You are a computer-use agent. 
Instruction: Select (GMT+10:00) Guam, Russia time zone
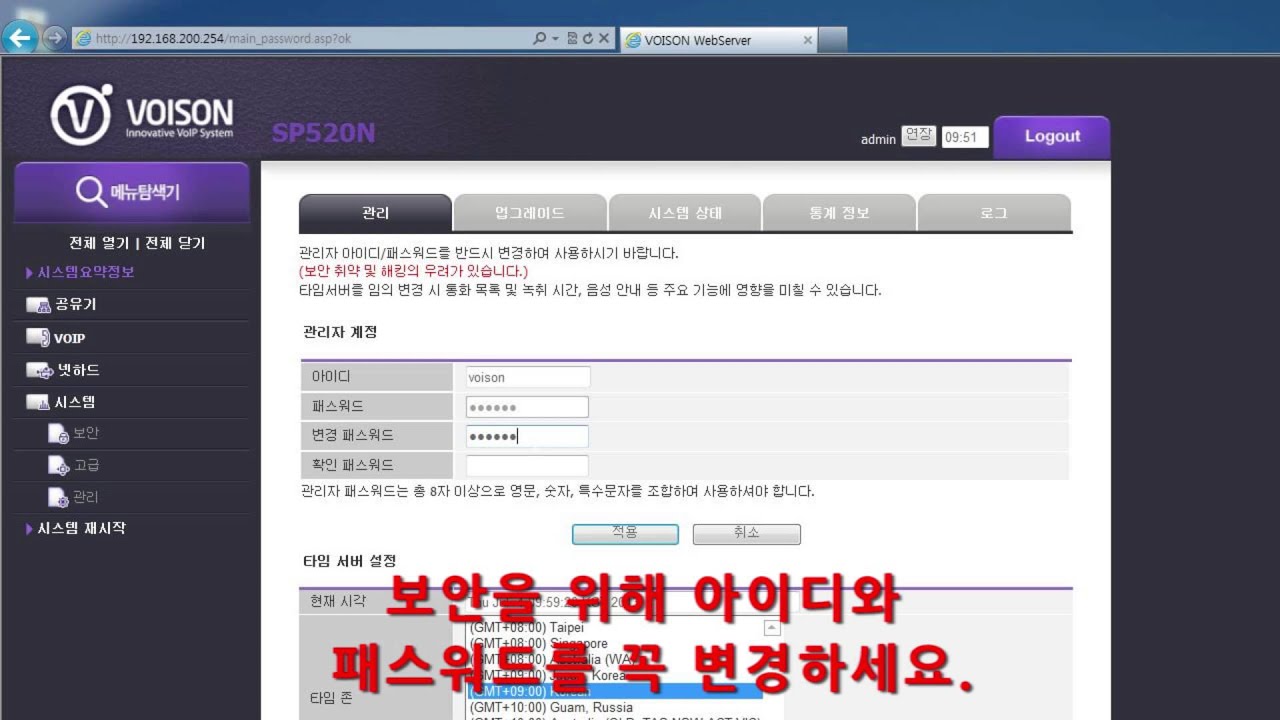(x=551, y=707)
